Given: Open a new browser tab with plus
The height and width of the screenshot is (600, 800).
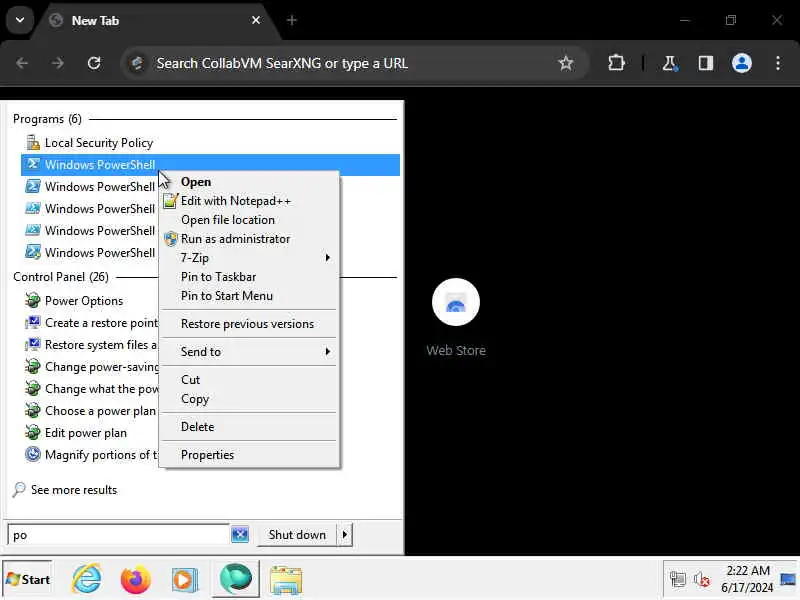Looking at the screenshot, I should pyautogui.click(x=292, y=20).
